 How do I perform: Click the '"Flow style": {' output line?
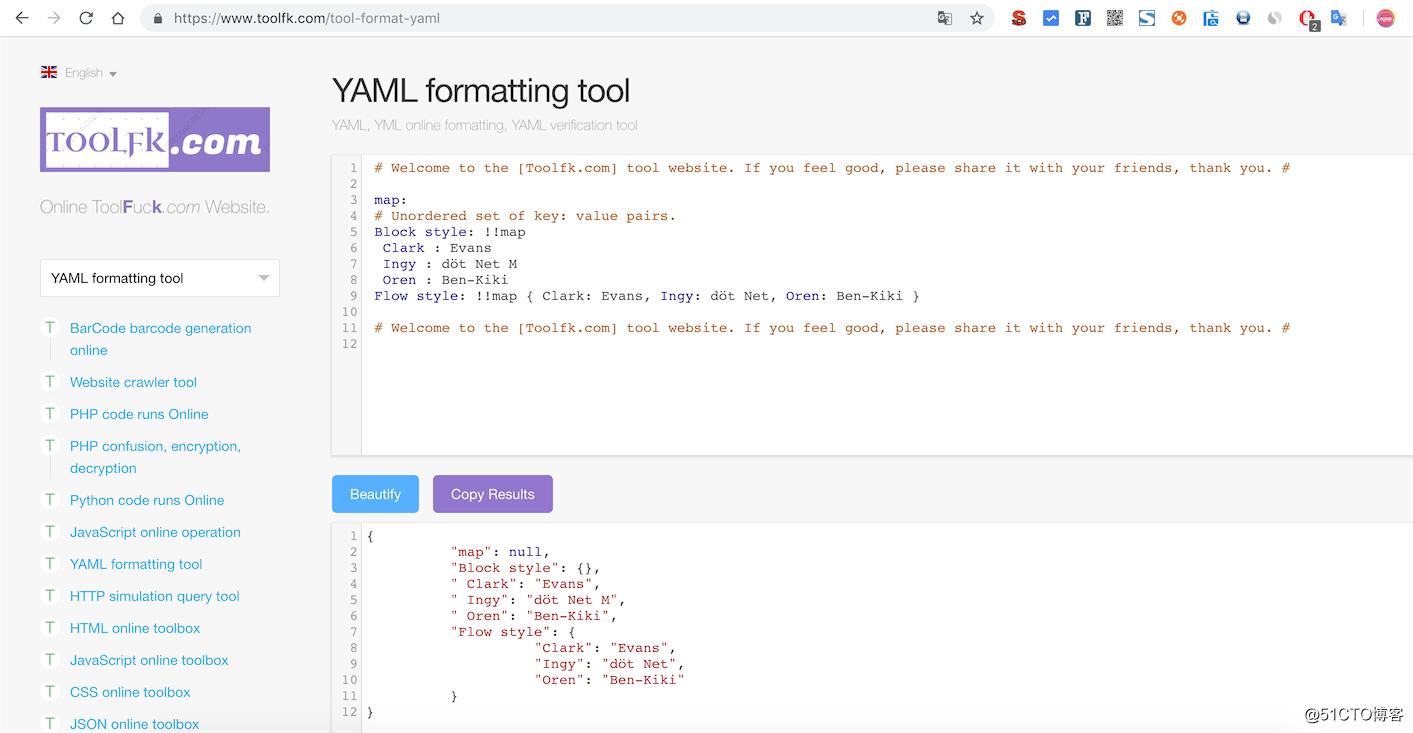[x=513, y=632]
